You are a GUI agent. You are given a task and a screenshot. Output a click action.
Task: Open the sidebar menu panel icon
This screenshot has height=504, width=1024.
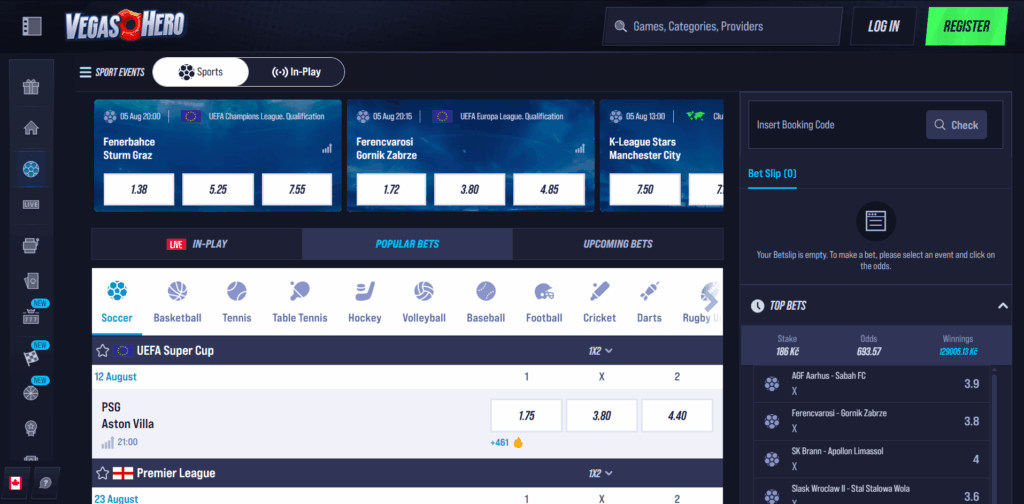31,26
